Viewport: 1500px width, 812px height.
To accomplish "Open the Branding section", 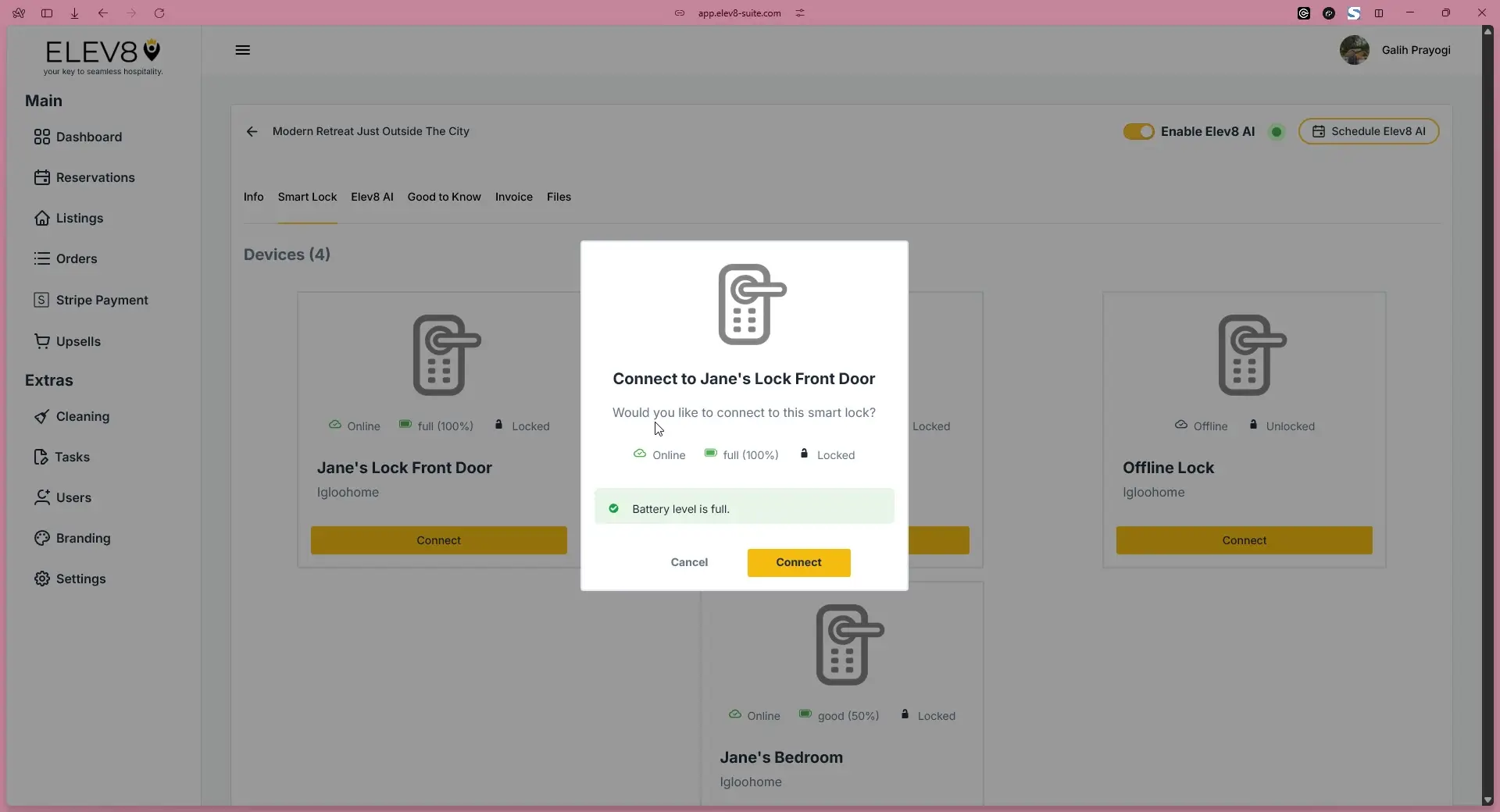I will pos(81,538).
